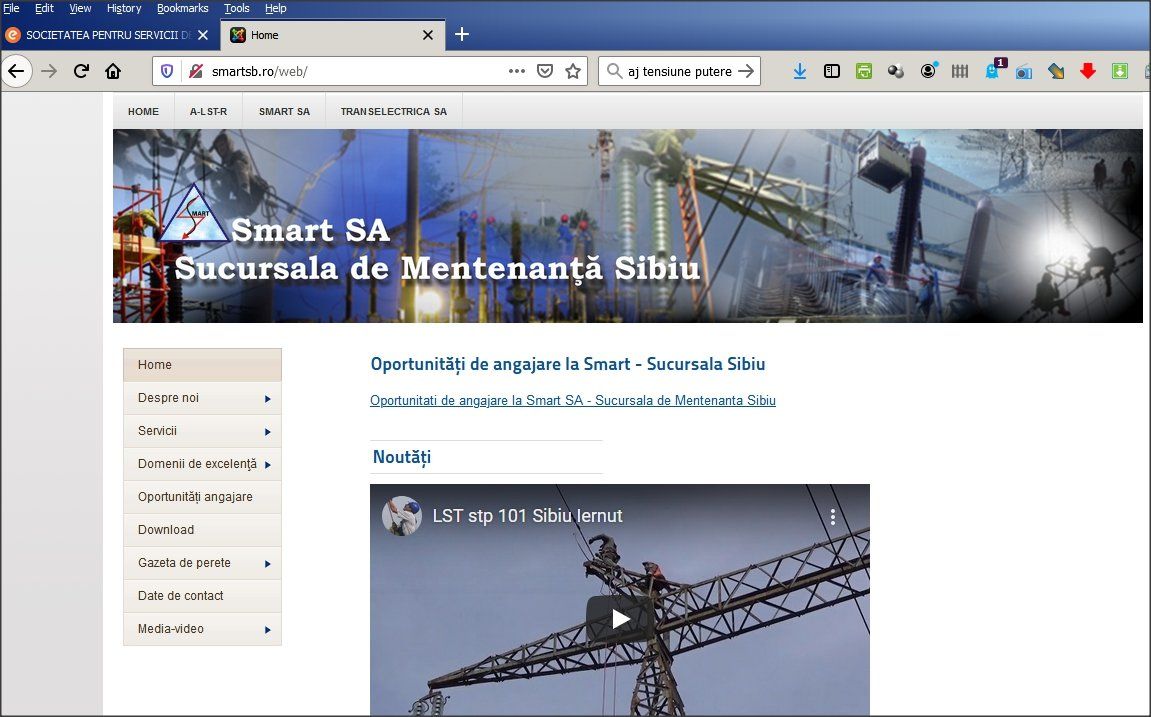The width and height of the screenshot is (1151, 717).
Task: Expand the Media-video submenu arrow
Action: point(268,630)
